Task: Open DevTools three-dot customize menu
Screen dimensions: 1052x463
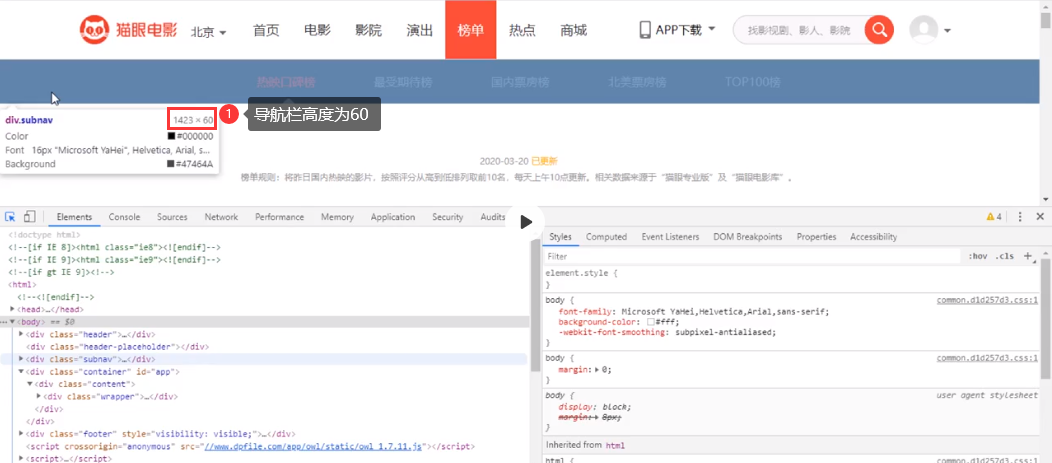Action: tap(1020, 217)
